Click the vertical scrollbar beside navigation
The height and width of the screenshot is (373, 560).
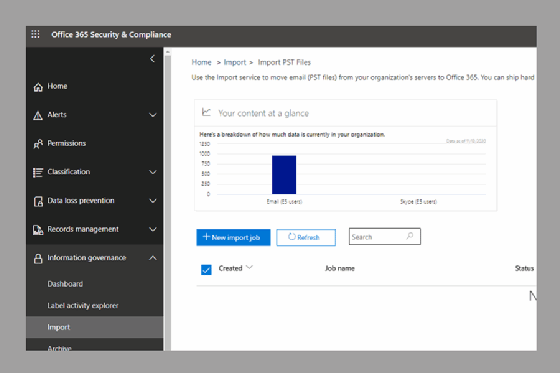[x=167, y=200]
